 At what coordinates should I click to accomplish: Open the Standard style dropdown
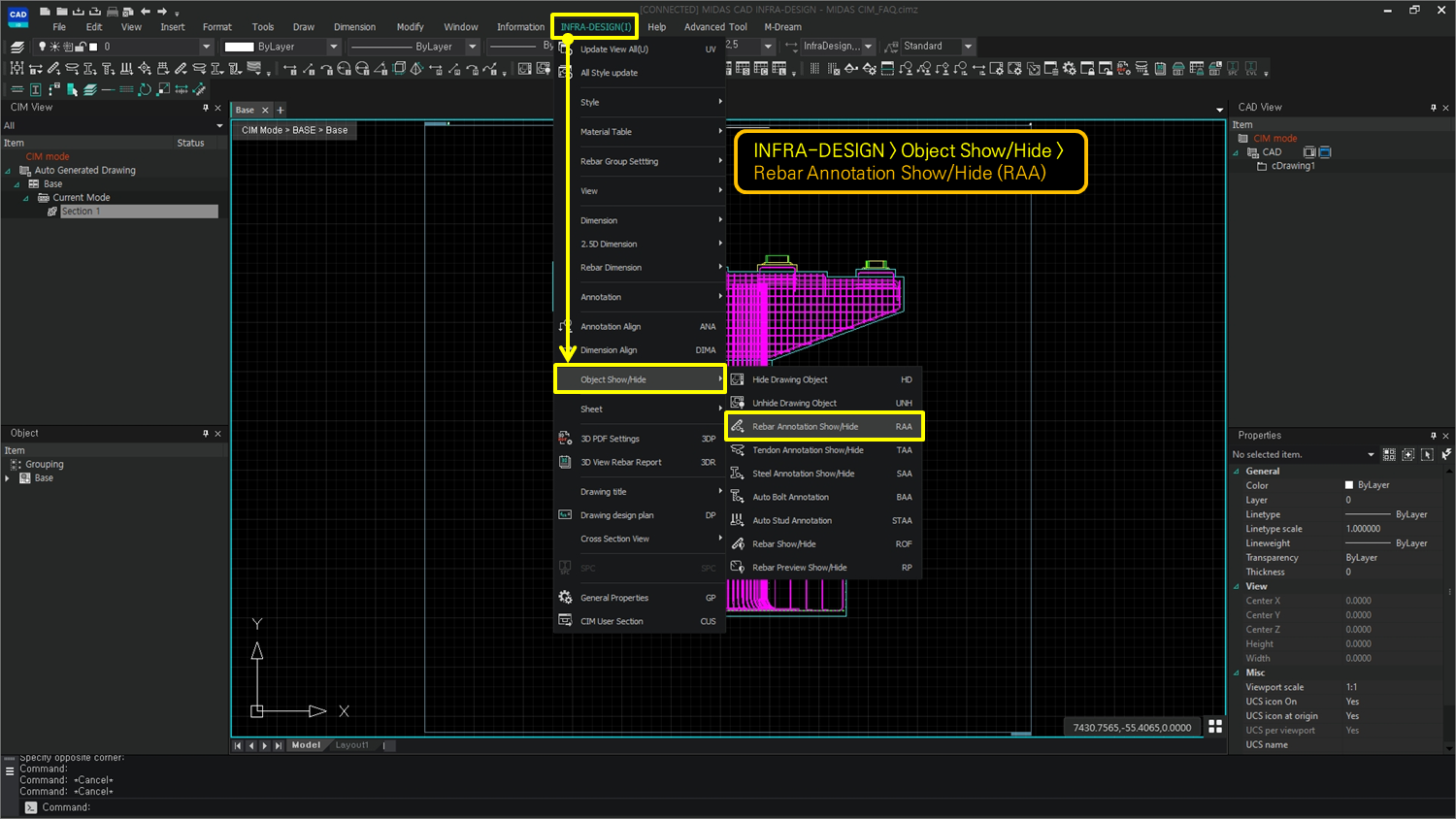[x=968, y=47]
